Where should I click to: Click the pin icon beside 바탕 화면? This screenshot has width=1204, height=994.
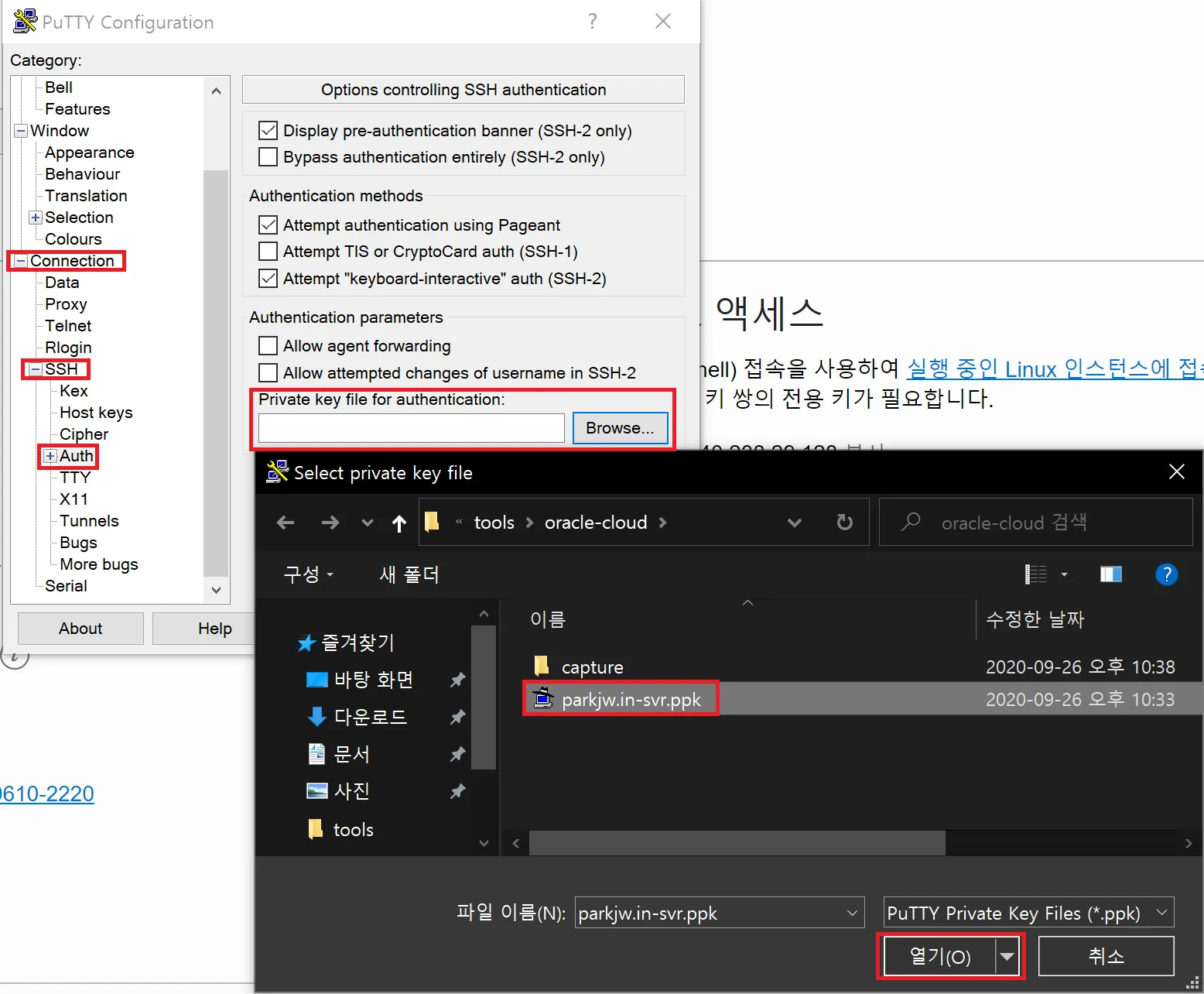pyautogui.click(x=458, y=680)
